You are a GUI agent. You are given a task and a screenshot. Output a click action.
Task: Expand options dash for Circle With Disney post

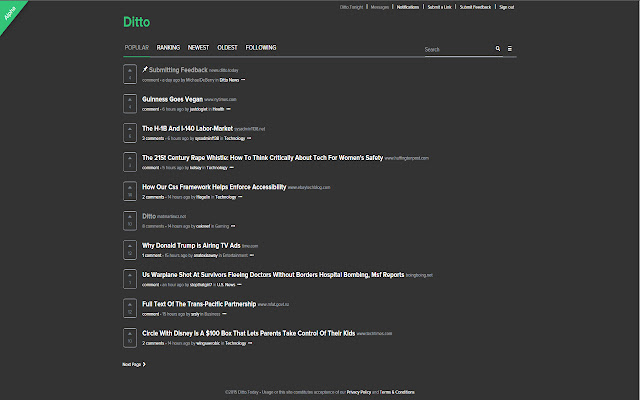[250, 343]
